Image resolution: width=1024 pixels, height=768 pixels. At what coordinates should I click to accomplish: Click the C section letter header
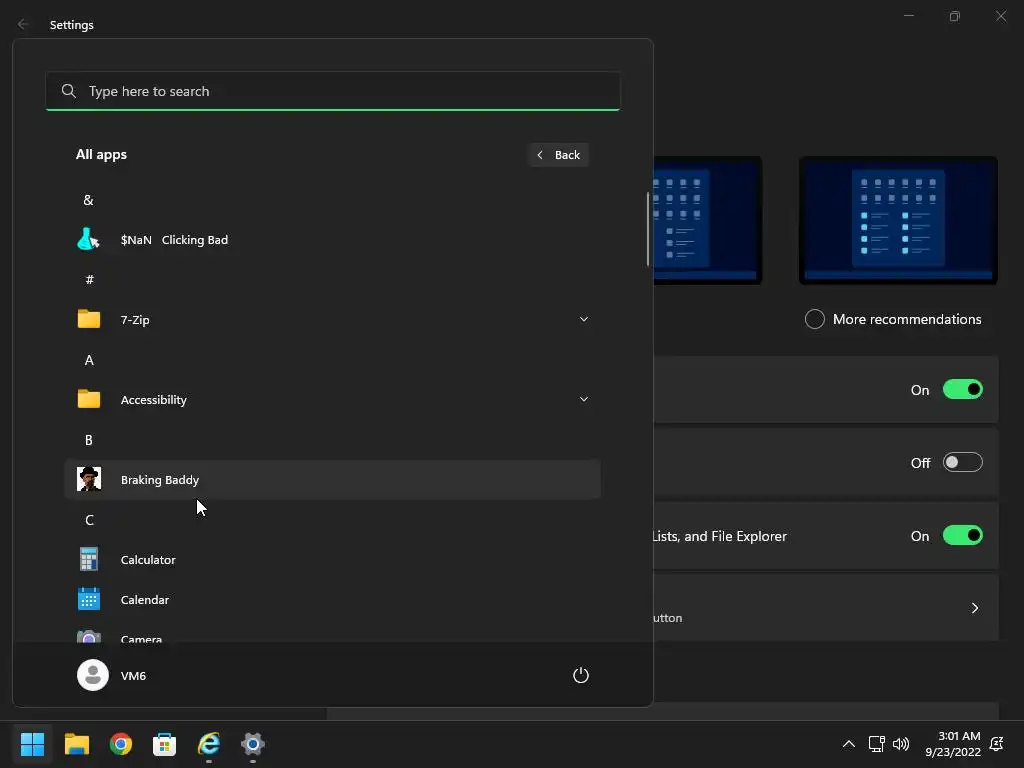(89, 520)
